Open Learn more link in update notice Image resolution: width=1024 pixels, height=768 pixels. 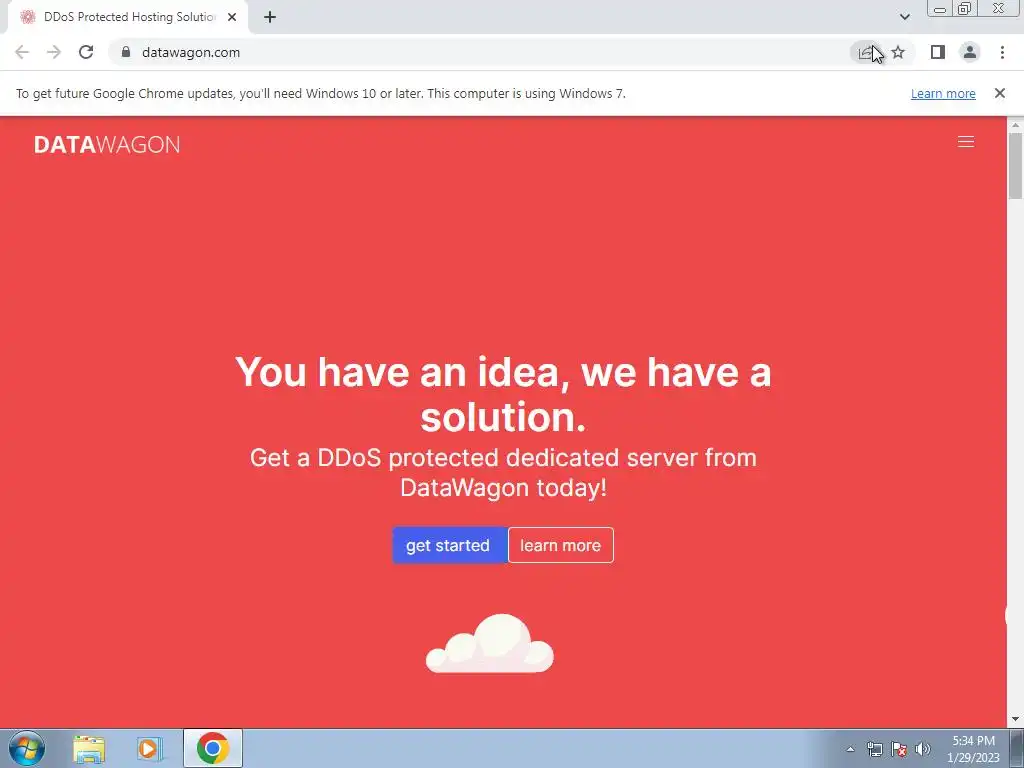tap(943, 93)
